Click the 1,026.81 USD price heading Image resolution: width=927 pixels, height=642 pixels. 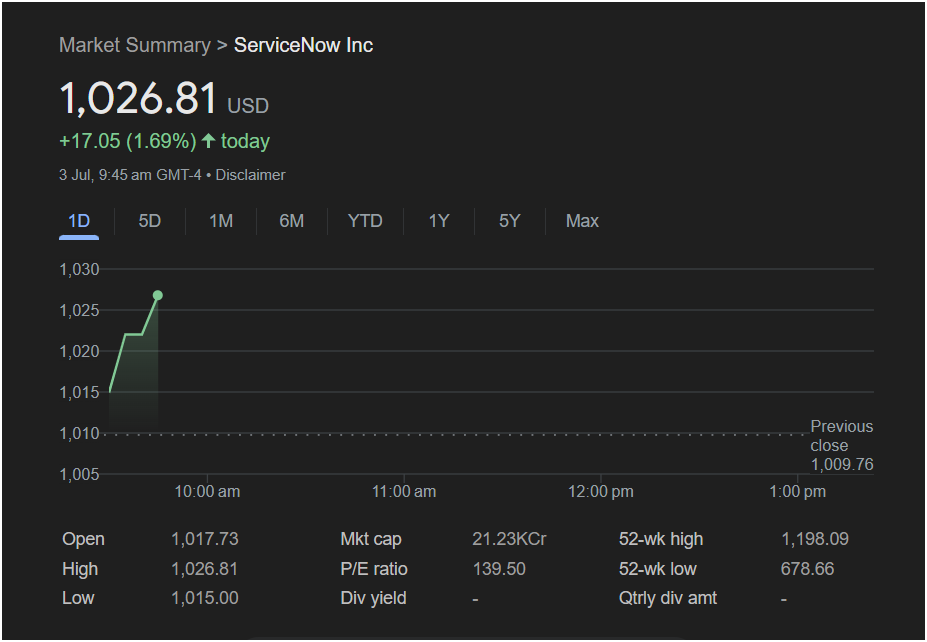[164, 99]
